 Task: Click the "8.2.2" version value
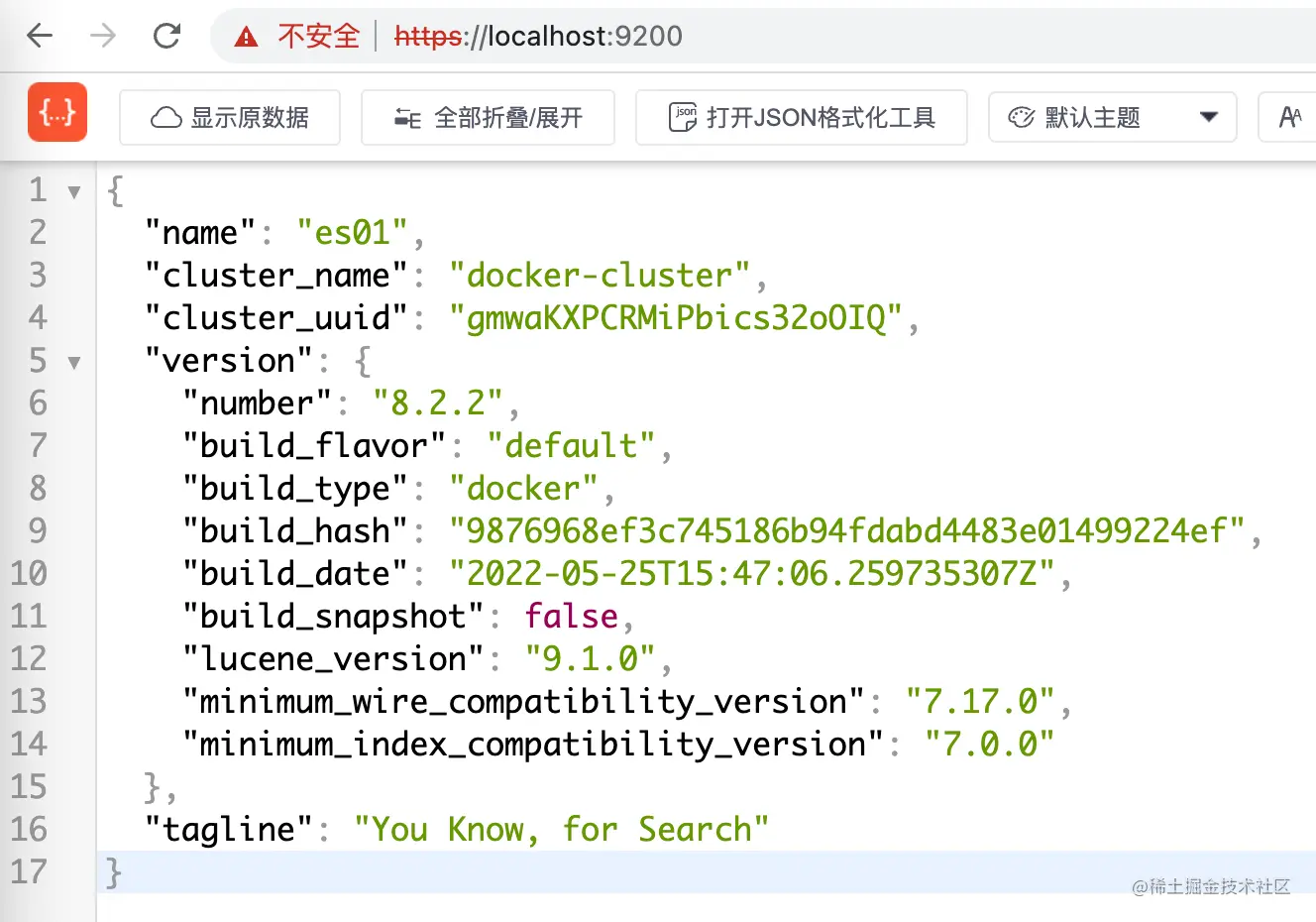click(438, 403)
